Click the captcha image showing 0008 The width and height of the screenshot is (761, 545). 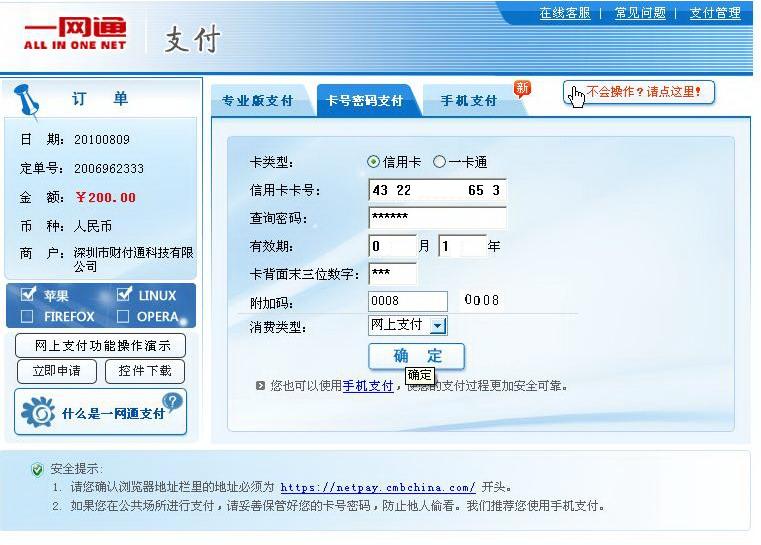(x=481, y=300)
